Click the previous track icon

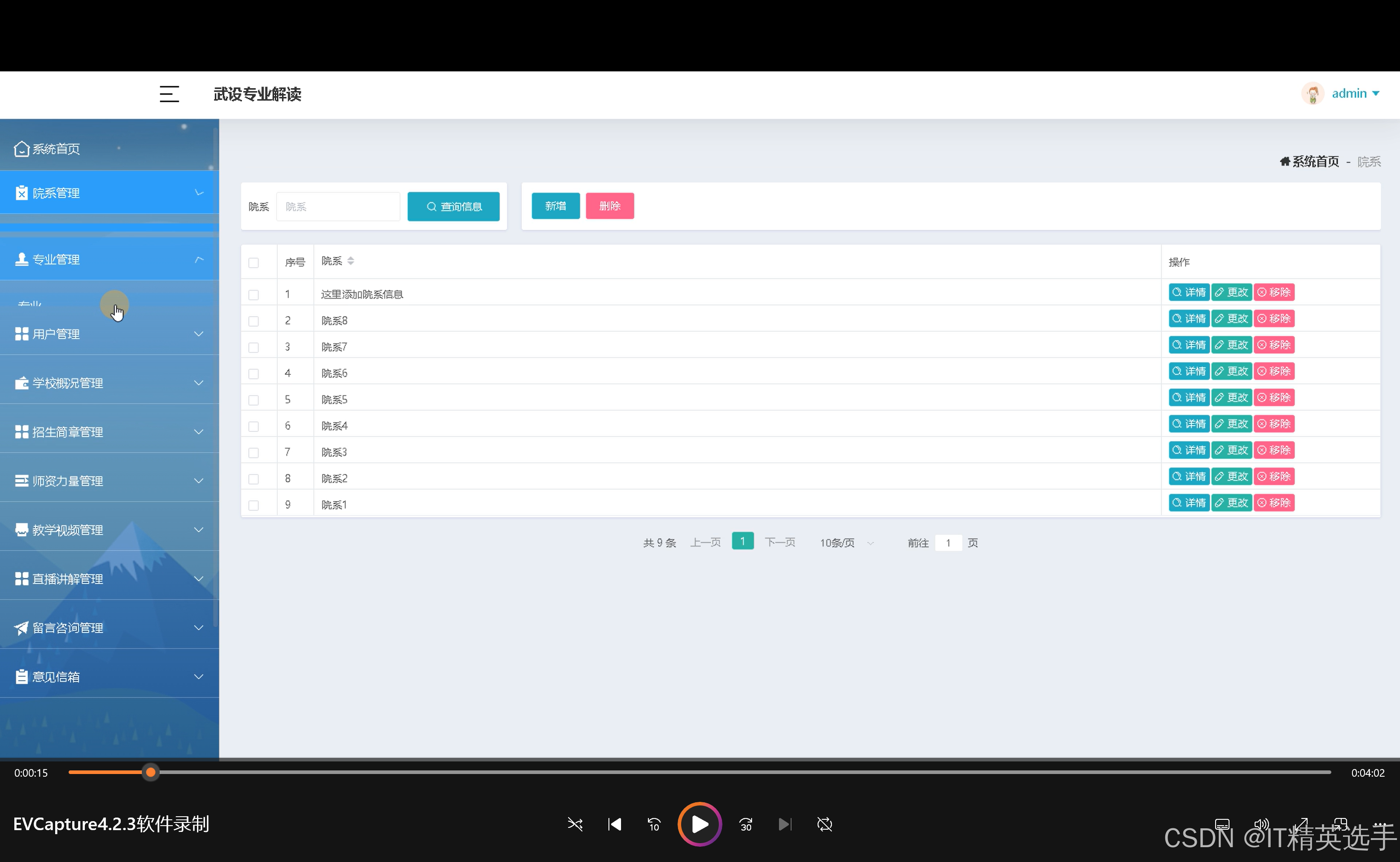point(614,824)
